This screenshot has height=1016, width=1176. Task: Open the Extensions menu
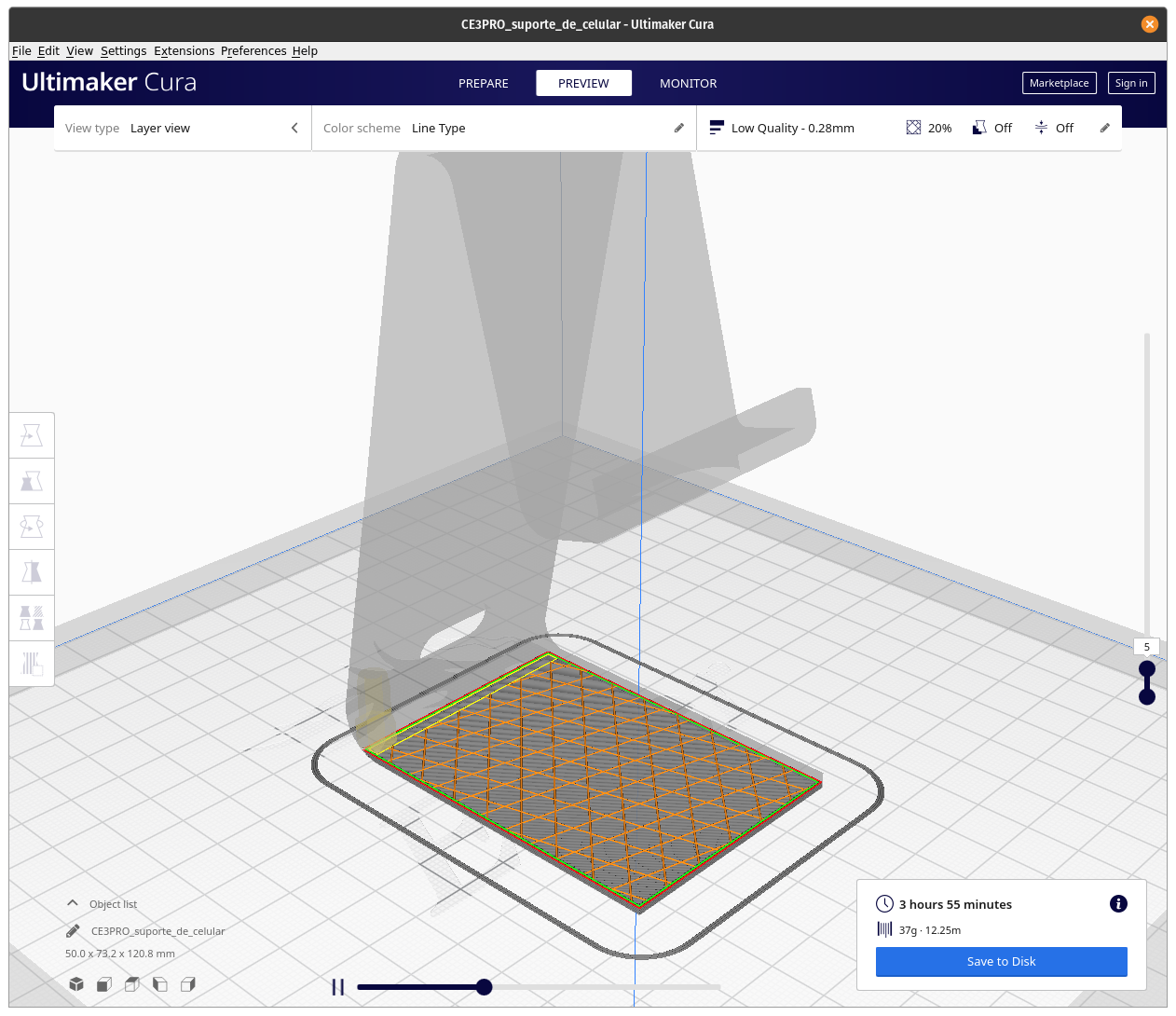(184, 50)
